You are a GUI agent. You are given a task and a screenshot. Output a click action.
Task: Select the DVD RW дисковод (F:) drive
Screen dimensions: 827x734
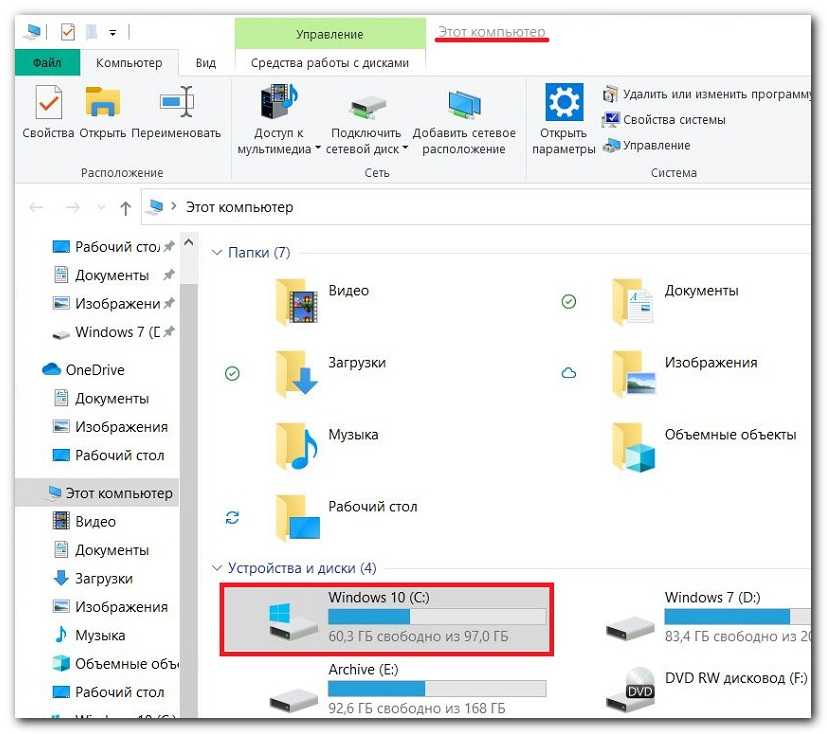(x=707, y=691)
